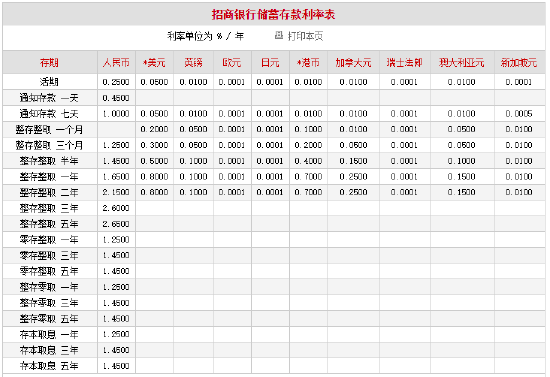The image size is (550, 377).
Task: Click the 英镑 column header
Action: [x=193, y=63]
